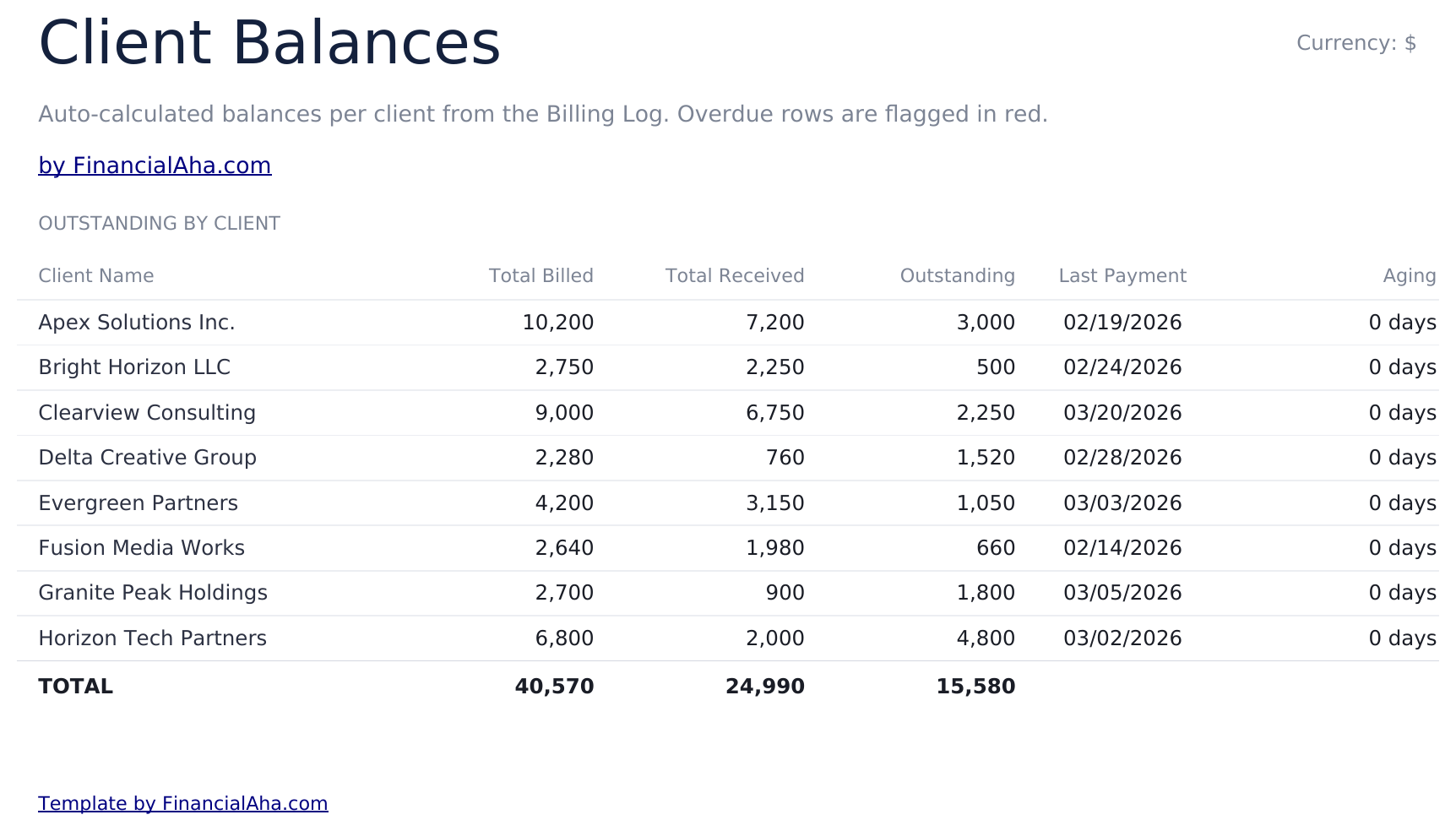Click the 'Client Balances' title
Screen dimensions: 1456x831
point(269,43)
